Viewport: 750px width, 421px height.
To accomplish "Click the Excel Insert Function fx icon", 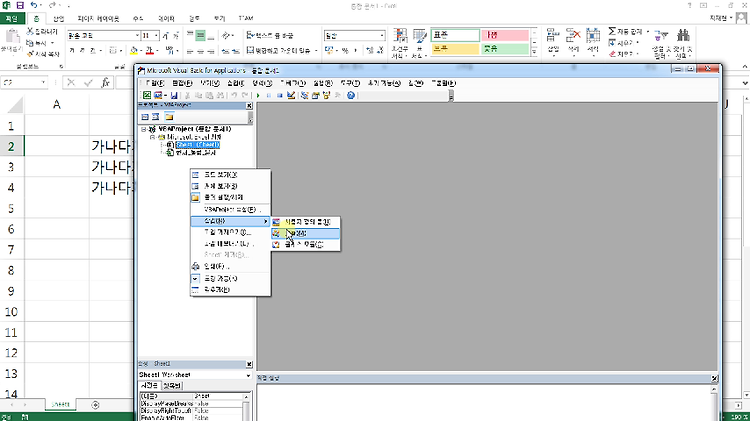I will (106, 83).
